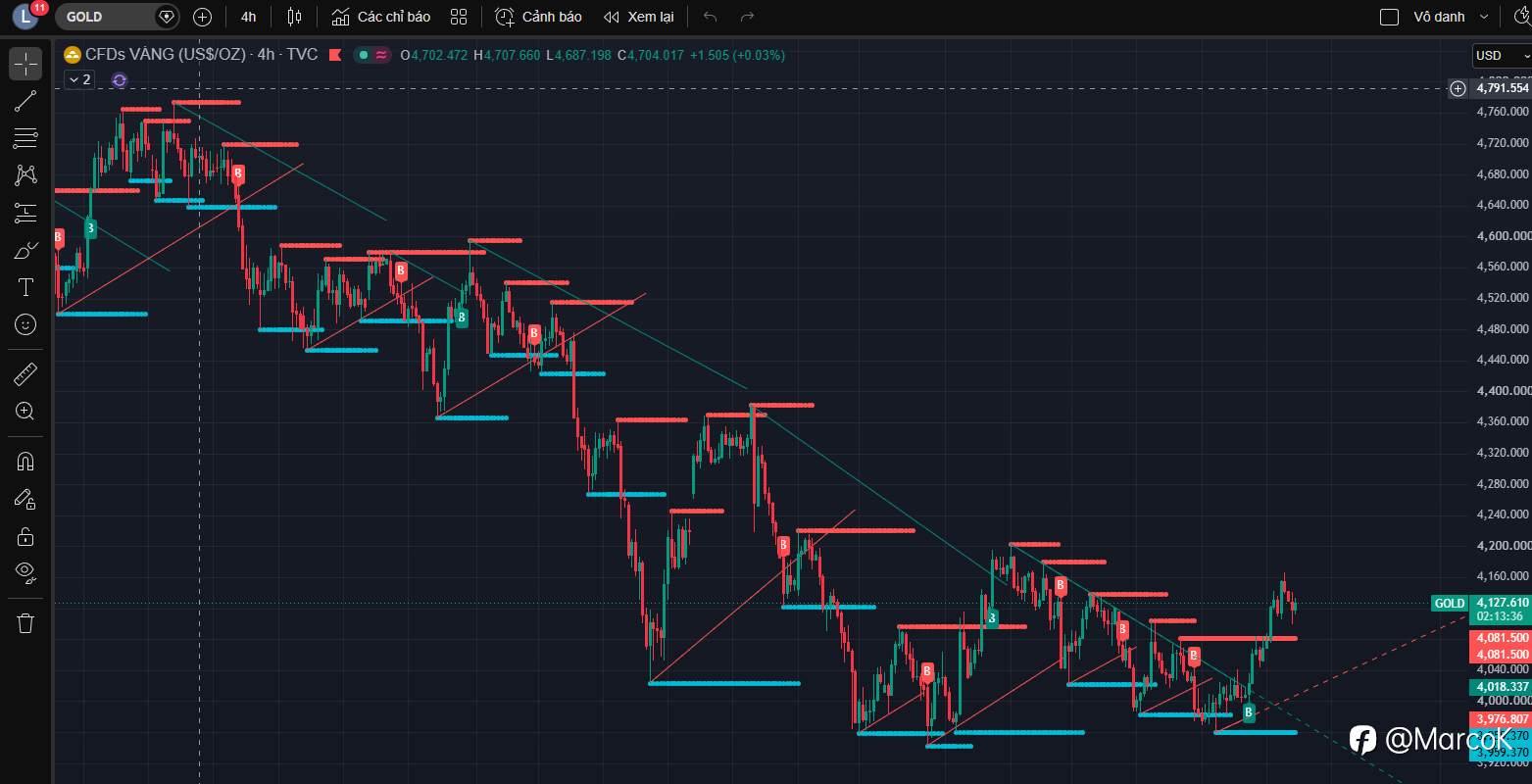Select the trend line drawing tool

pyautogui.click(x=25, y=100)
